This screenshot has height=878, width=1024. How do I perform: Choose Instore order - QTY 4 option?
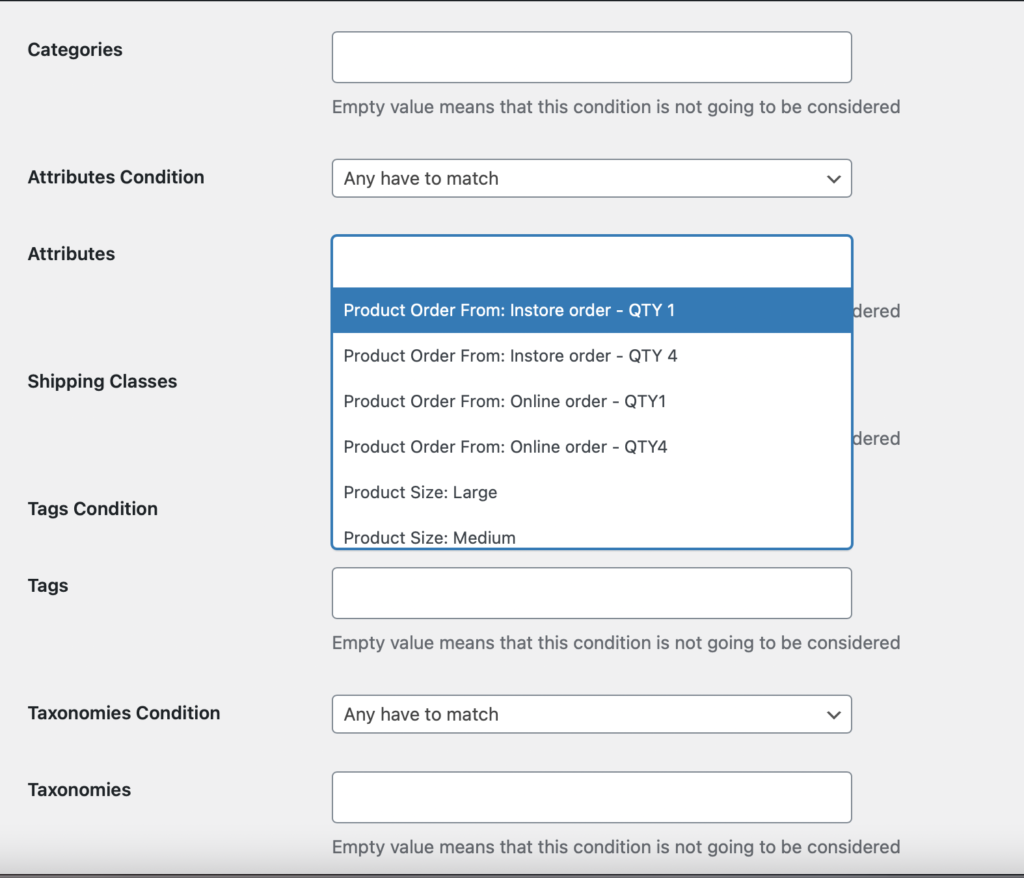(591, 356)
